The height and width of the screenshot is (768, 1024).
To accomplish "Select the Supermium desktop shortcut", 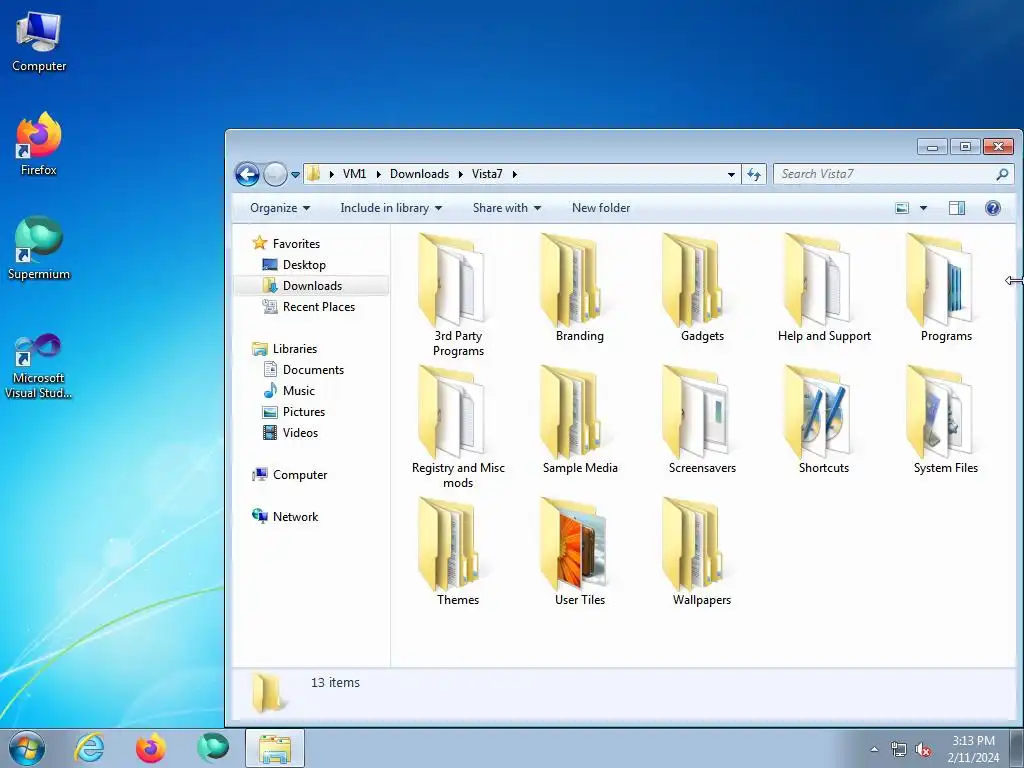I will pos(39,248).
